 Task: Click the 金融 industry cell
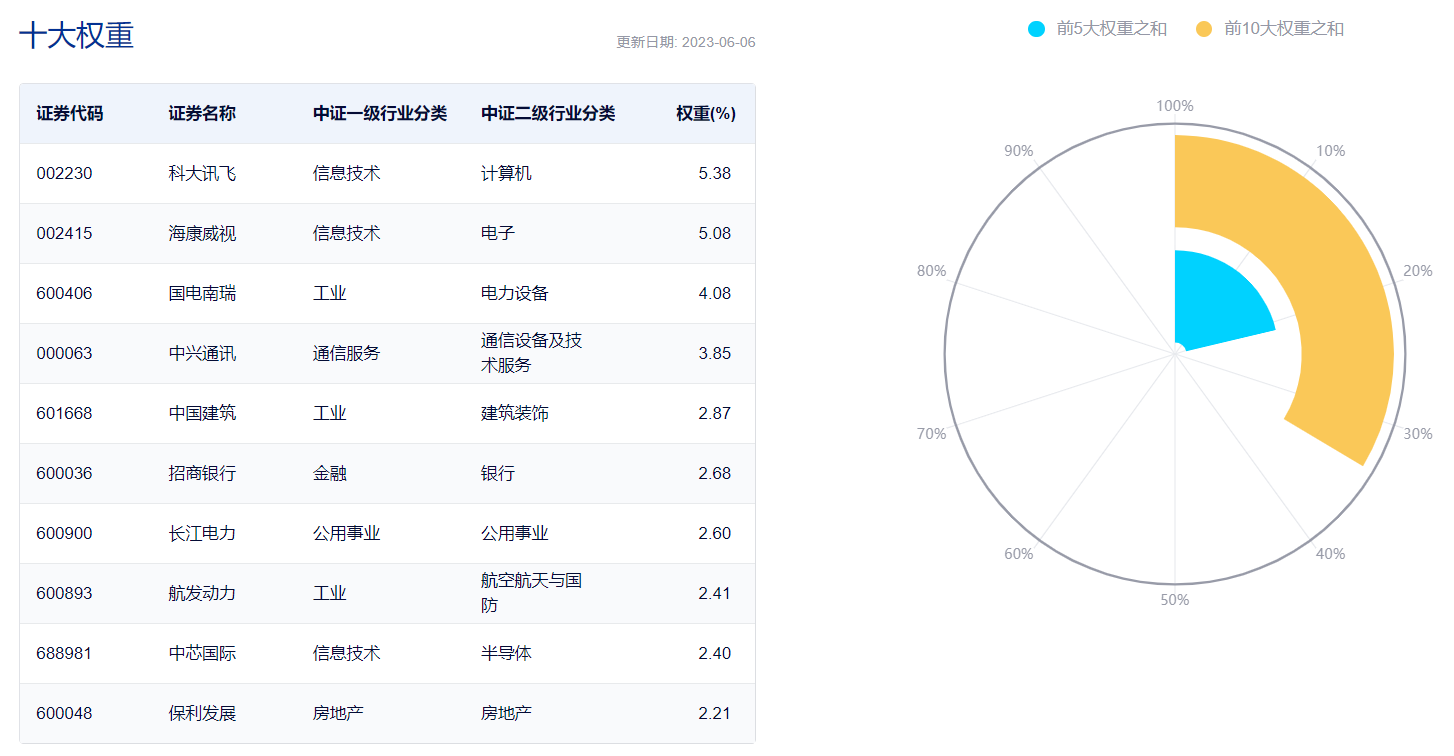pos(329,474)
